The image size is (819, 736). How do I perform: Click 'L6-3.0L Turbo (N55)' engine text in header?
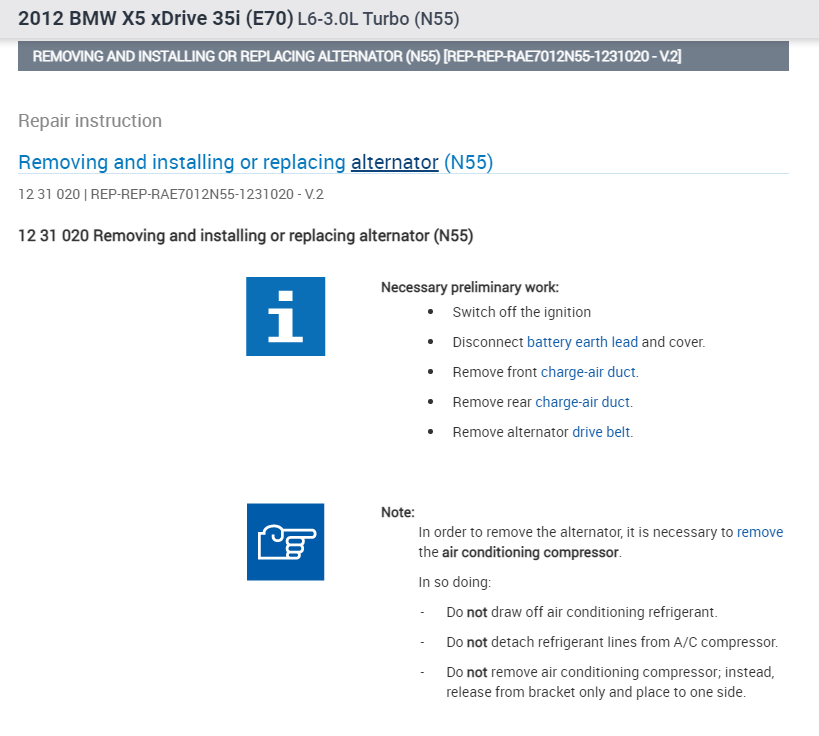(378, 19)
